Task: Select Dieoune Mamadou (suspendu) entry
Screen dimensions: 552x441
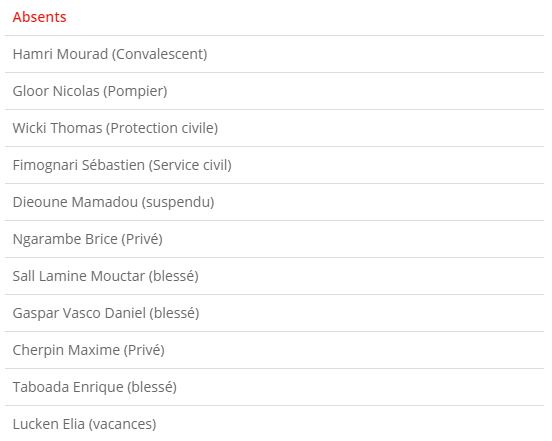Action: 274,202
